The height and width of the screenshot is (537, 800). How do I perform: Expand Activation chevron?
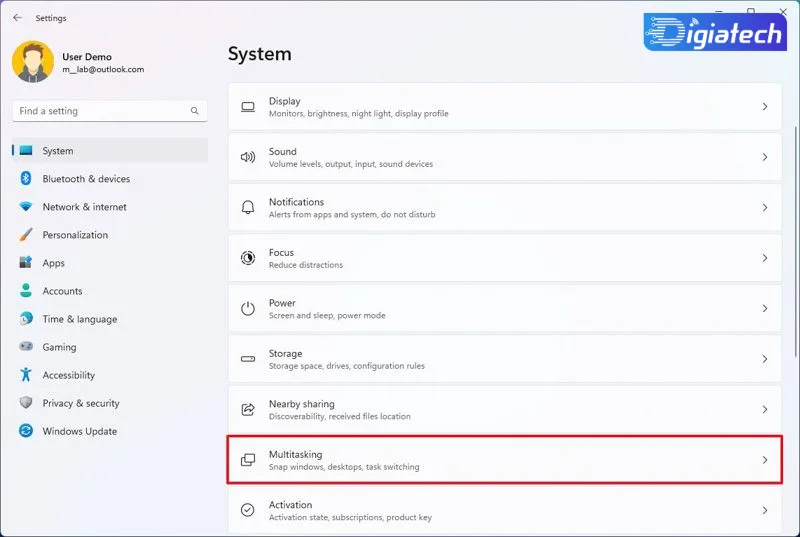pos(765,510)
